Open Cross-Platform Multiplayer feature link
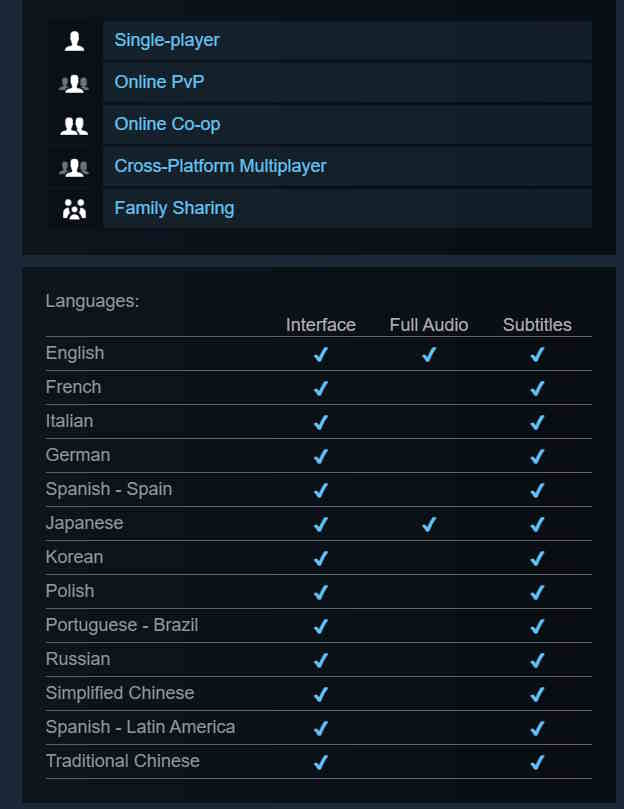This screenshot has width=624, height=809. 220,167
